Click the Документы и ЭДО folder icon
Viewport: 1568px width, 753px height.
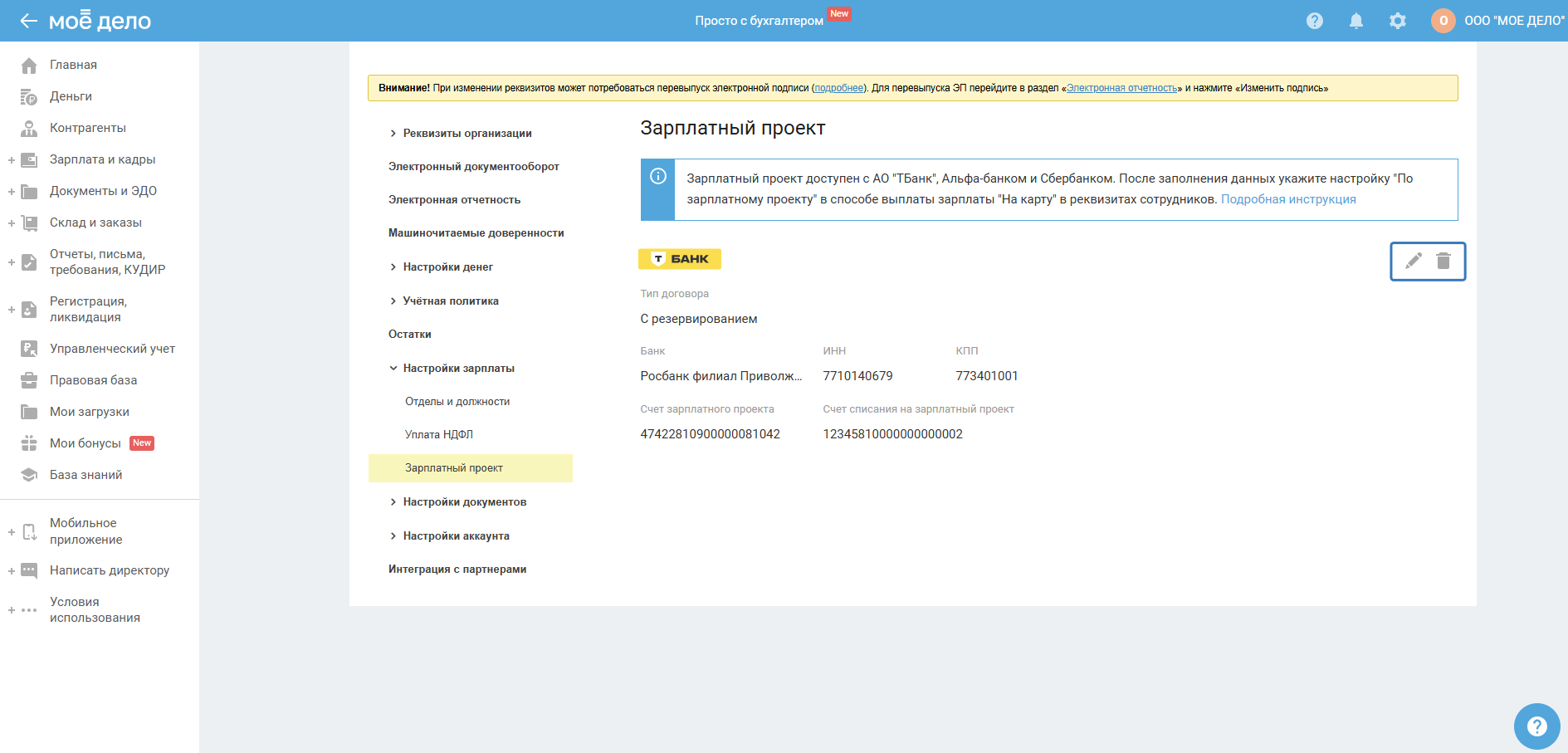(x=29, y=191)
